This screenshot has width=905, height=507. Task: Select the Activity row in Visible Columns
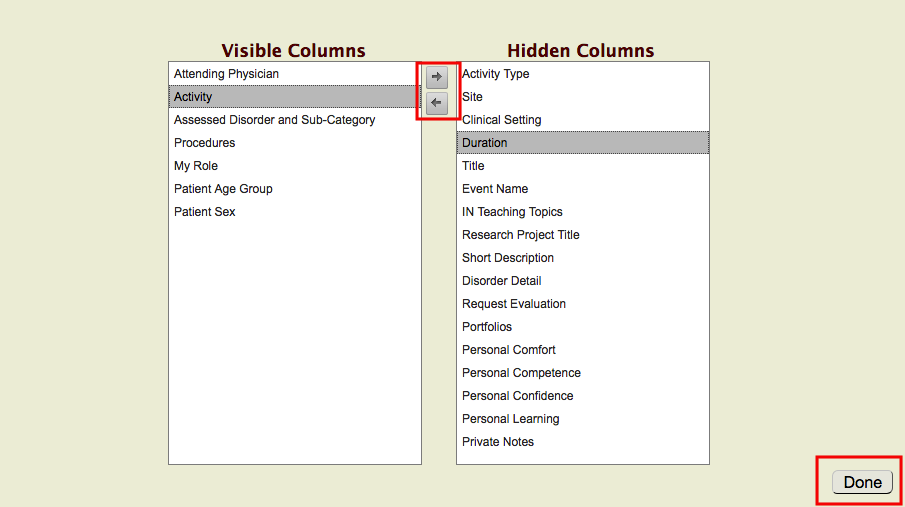[294, 96]
